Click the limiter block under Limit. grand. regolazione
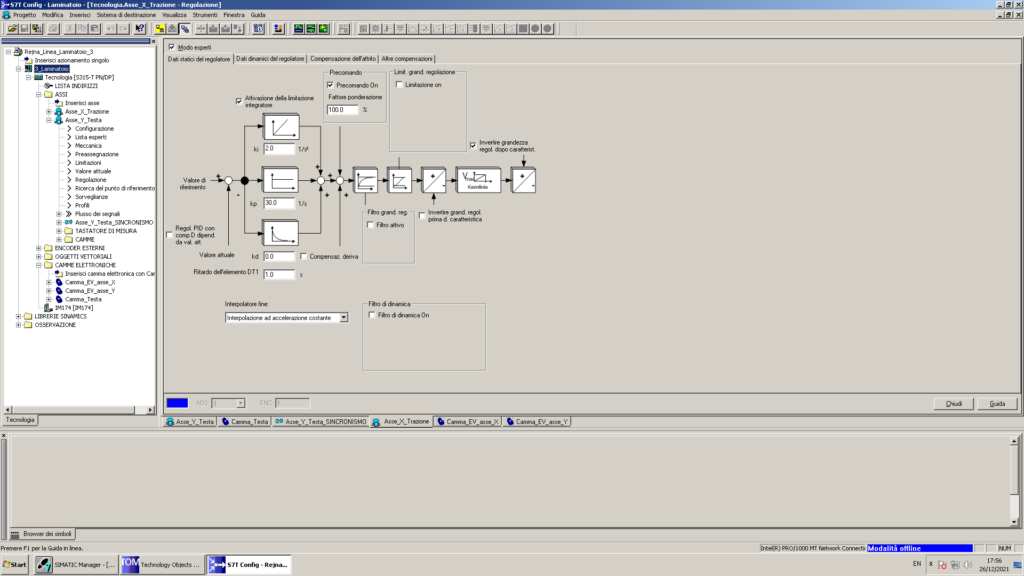Viewport: 1024px width, 576px height. click(x=399, y=180)
